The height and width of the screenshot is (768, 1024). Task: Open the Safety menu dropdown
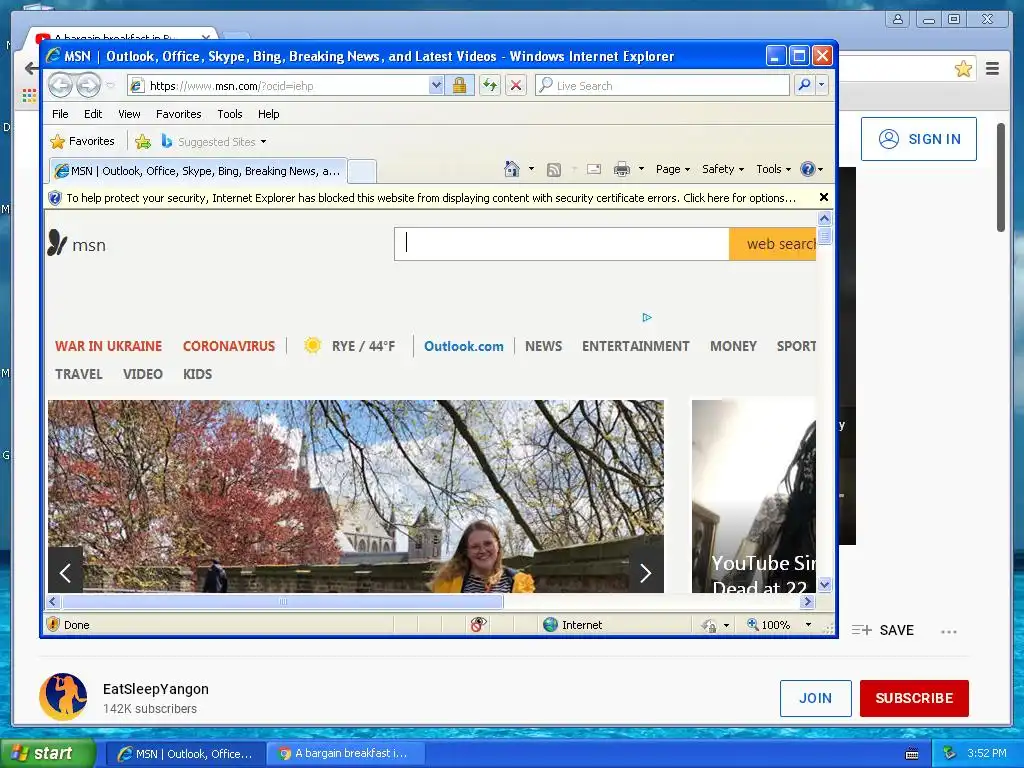click(722, 169)
